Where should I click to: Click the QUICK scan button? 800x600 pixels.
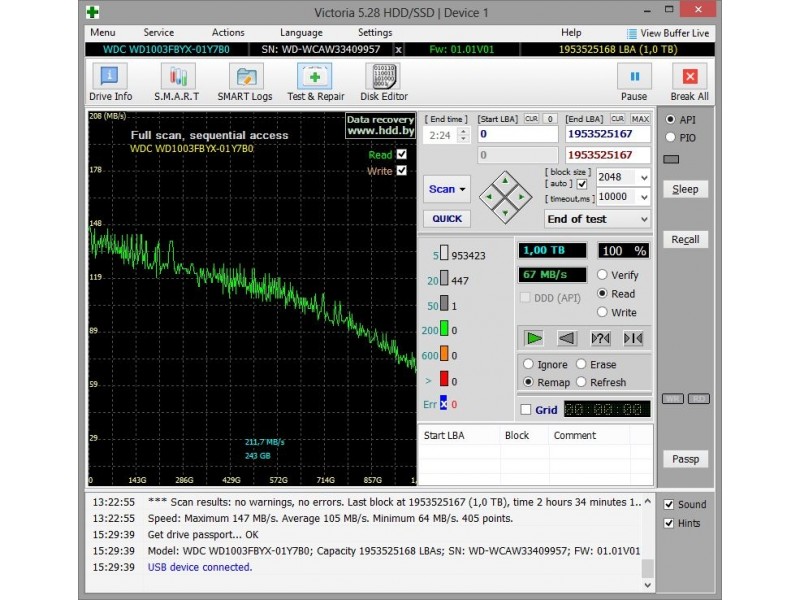click(x=447, y=219)
